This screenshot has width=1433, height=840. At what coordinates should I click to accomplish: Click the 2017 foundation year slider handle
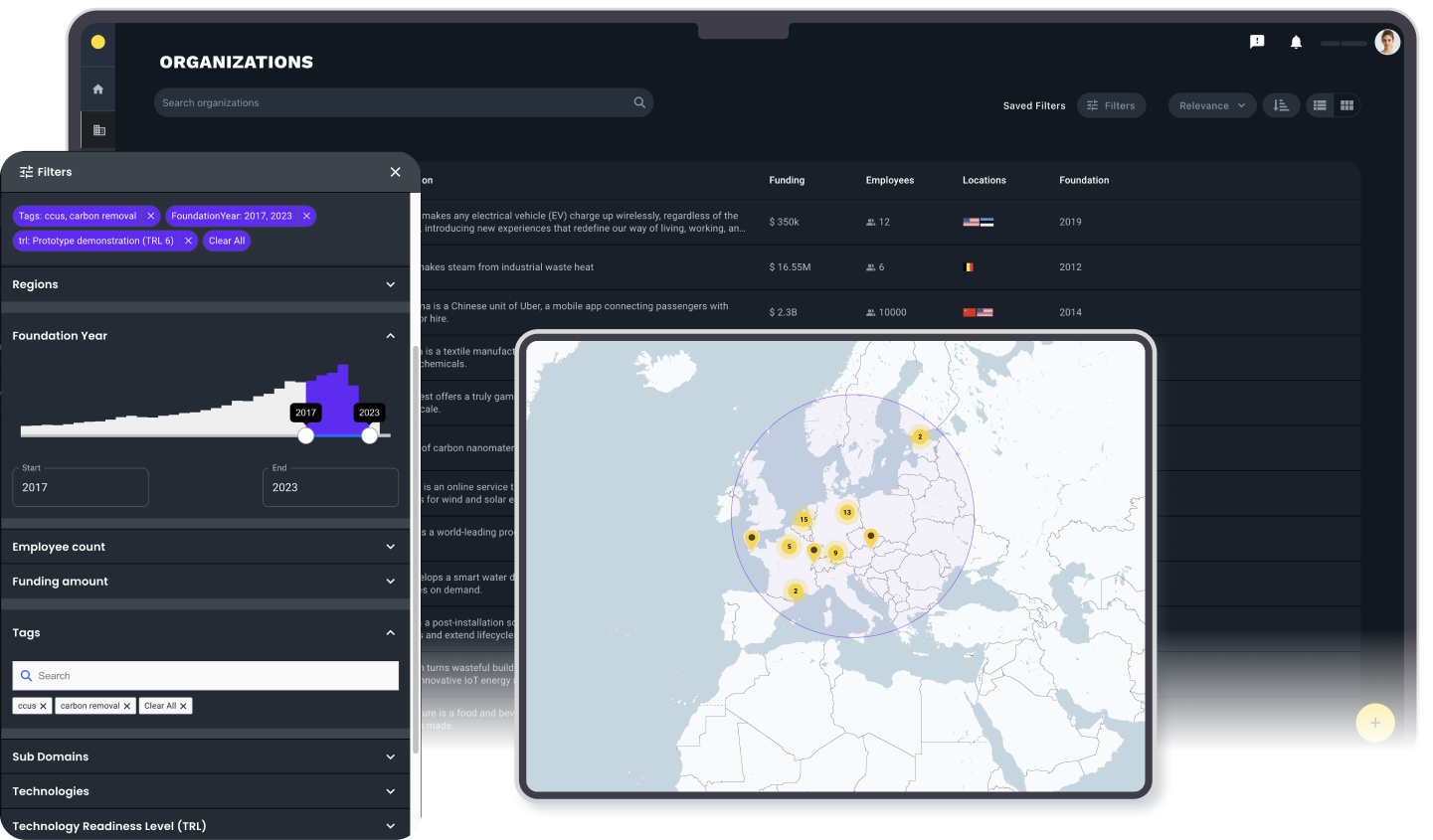point(306,435)
